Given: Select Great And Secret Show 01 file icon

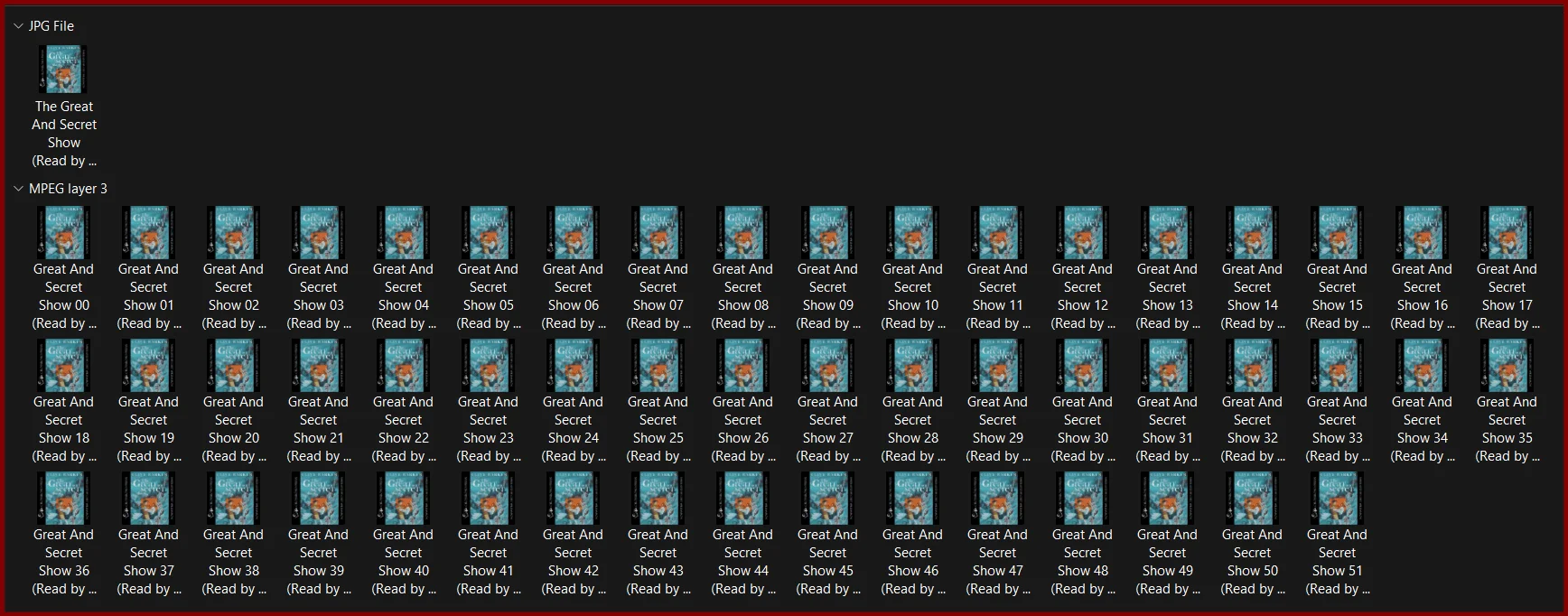Looking at the screenshot, I should pyautogui.click(x=149, y=232).
